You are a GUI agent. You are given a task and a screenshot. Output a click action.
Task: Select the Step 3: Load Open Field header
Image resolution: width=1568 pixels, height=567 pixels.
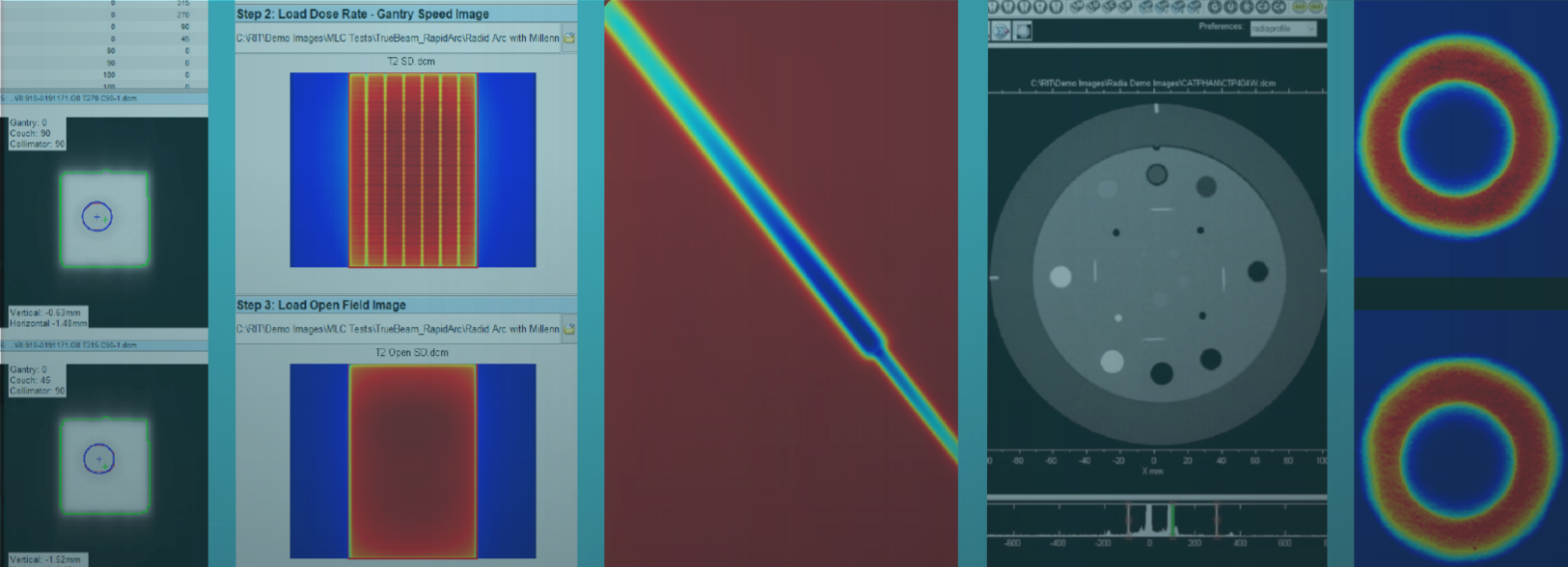tap(321, 305)
